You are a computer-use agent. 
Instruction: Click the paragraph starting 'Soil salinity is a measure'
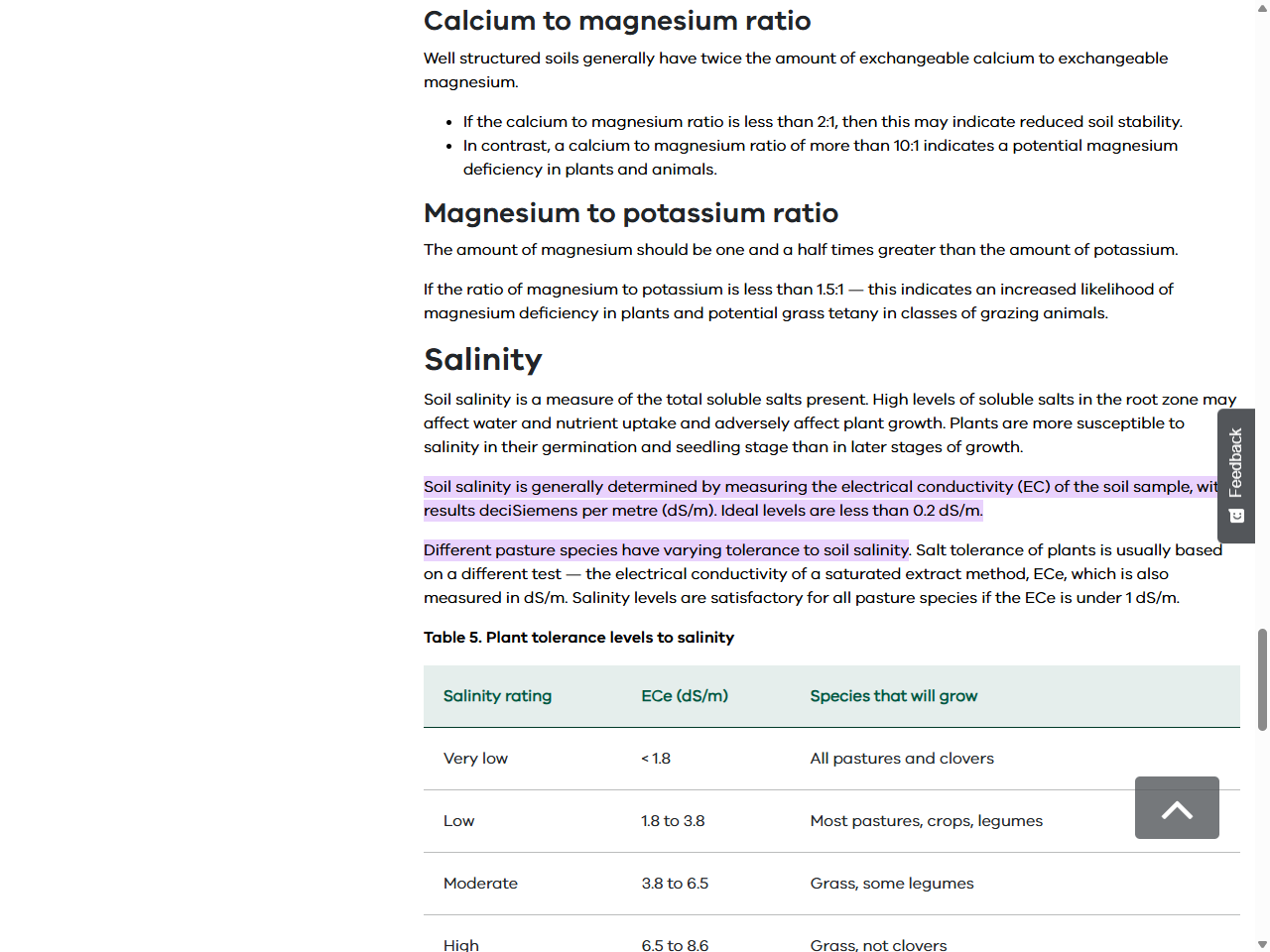829,423
